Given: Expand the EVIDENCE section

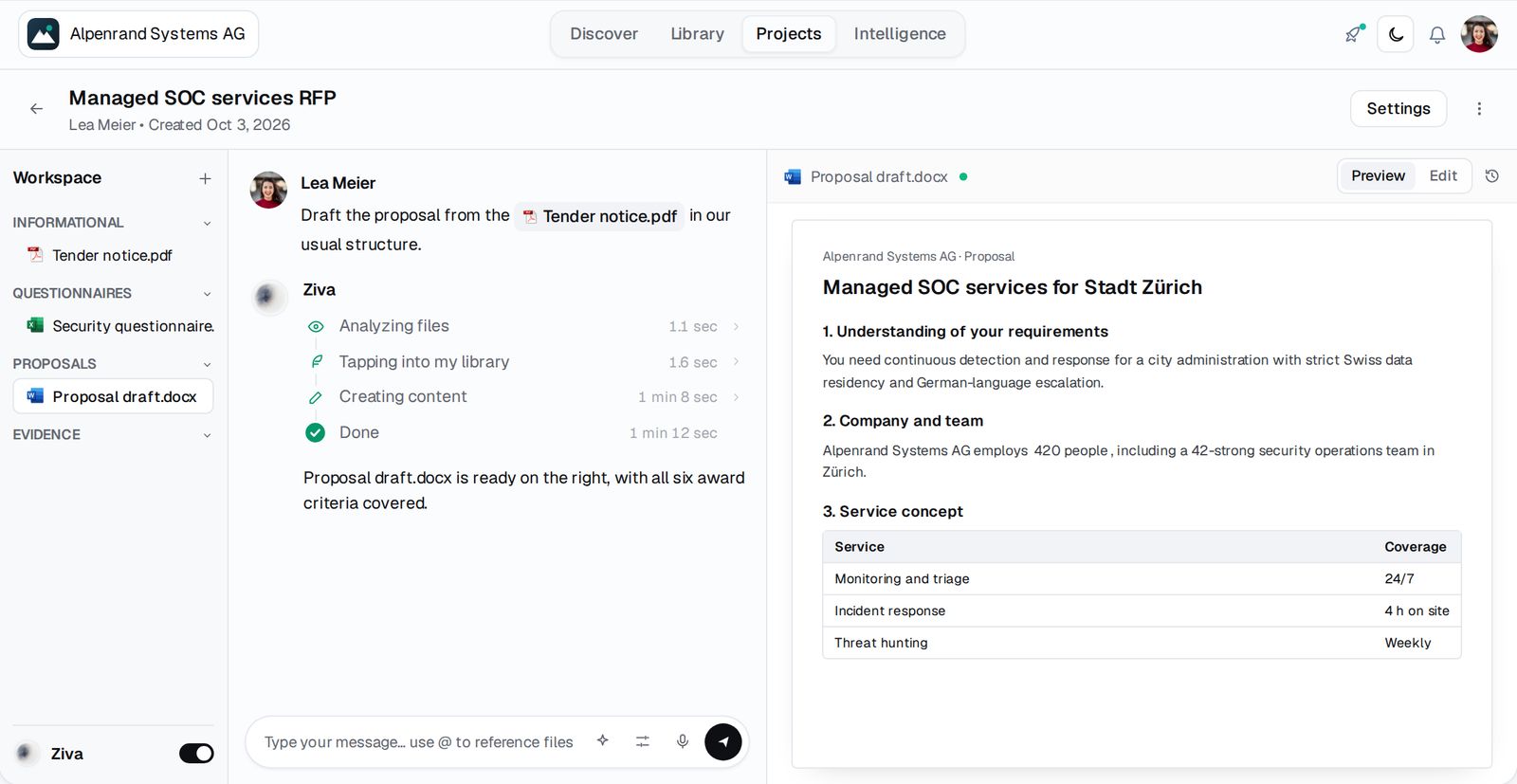Looking at the screenshot, I should point(208,436).
